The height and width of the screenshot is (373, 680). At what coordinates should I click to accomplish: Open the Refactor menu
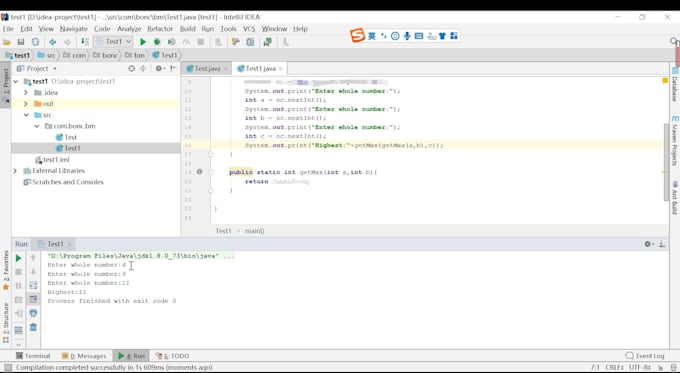pyautogui.click(x=160, y=29)
